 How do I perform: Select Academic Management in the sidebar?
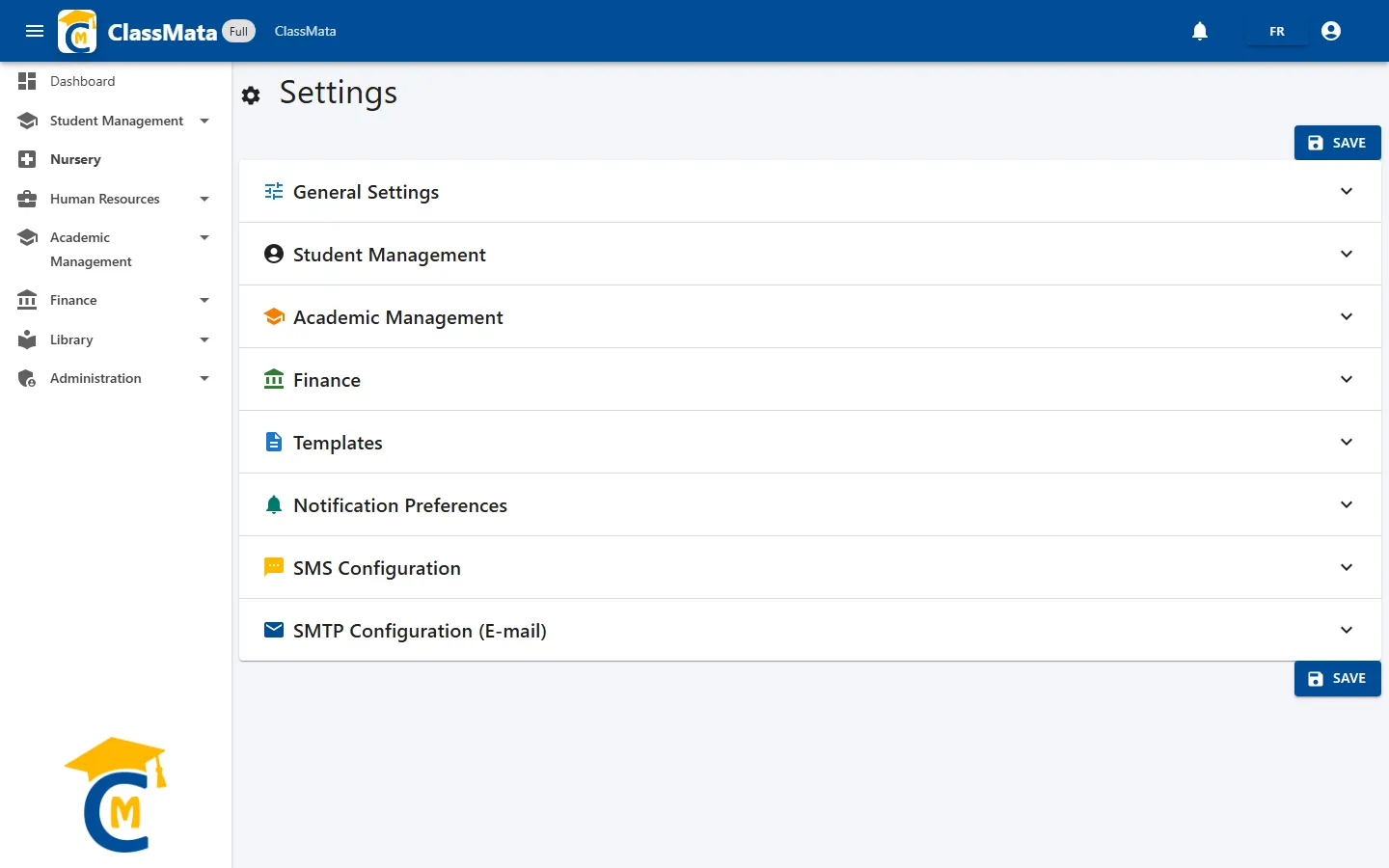[x=116, y=249]
